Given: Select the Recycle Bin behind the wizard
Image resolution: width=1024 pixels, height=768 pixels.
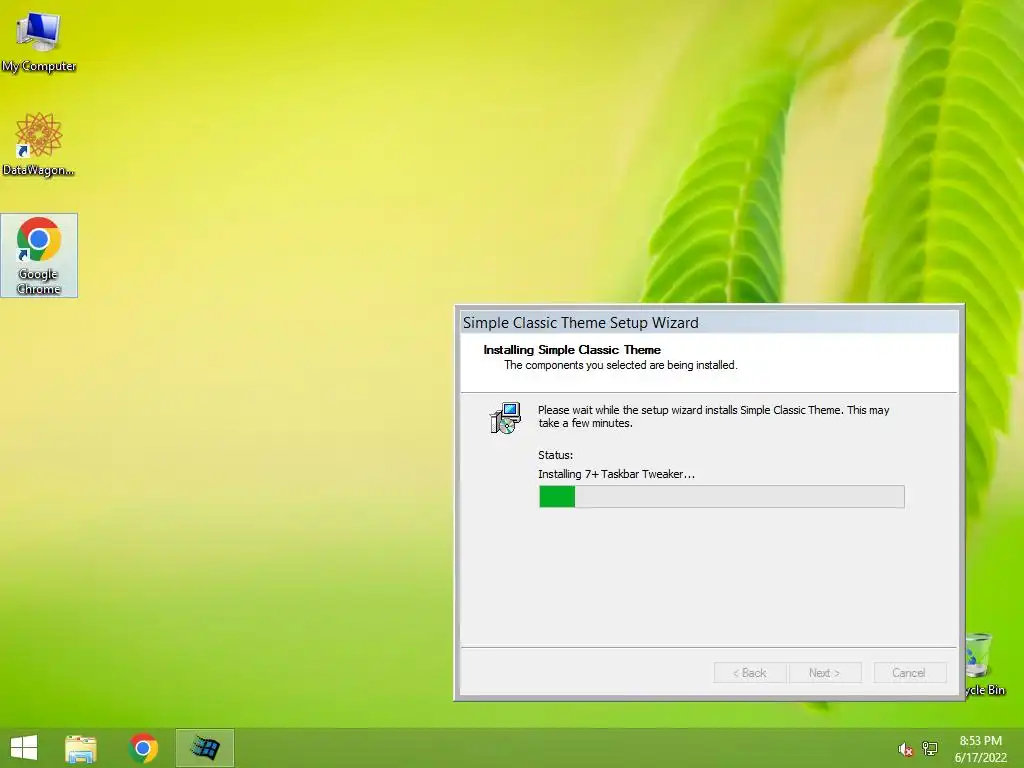Looking at the screenshot, I should 984,664.
